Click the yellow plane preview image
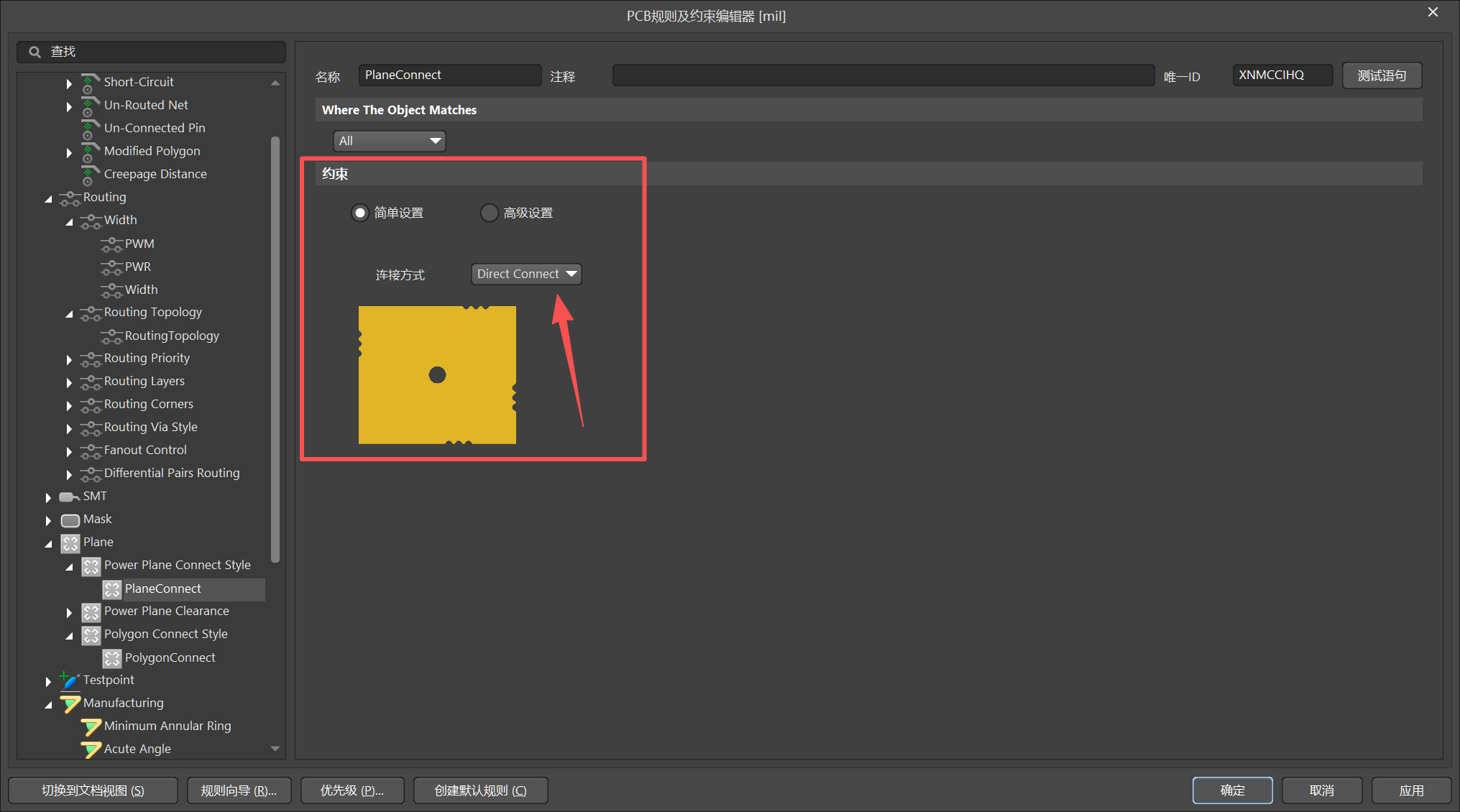This screenshot has width=1460, height=812. click(x=437, y=374)
